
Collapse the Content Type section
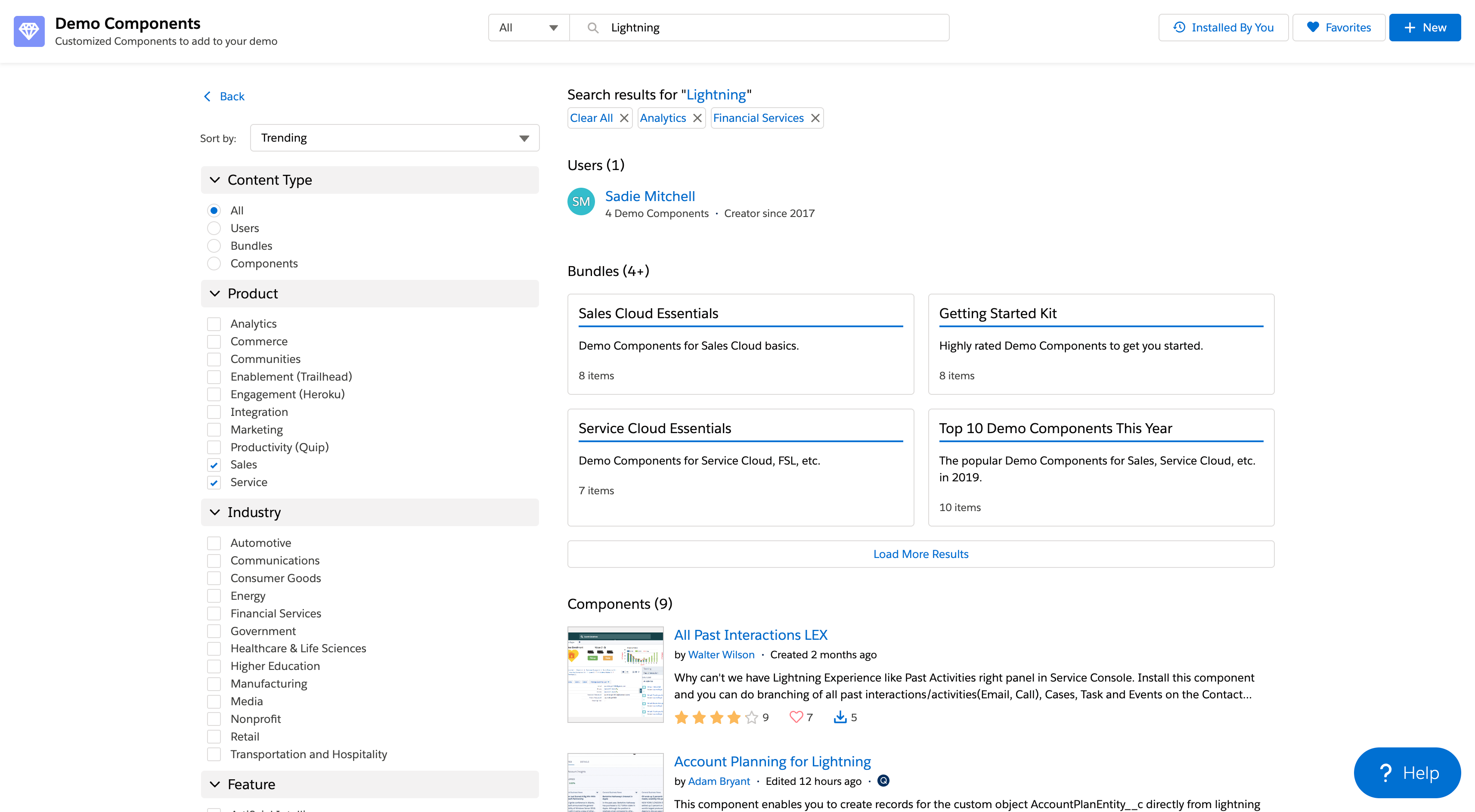370,180
